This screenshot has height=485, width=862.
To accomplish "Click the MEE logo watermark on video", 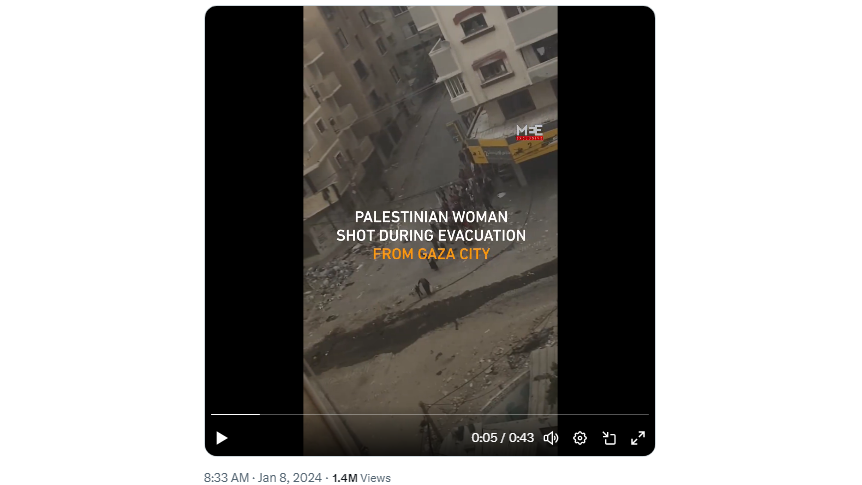I will tap(529, 132).
